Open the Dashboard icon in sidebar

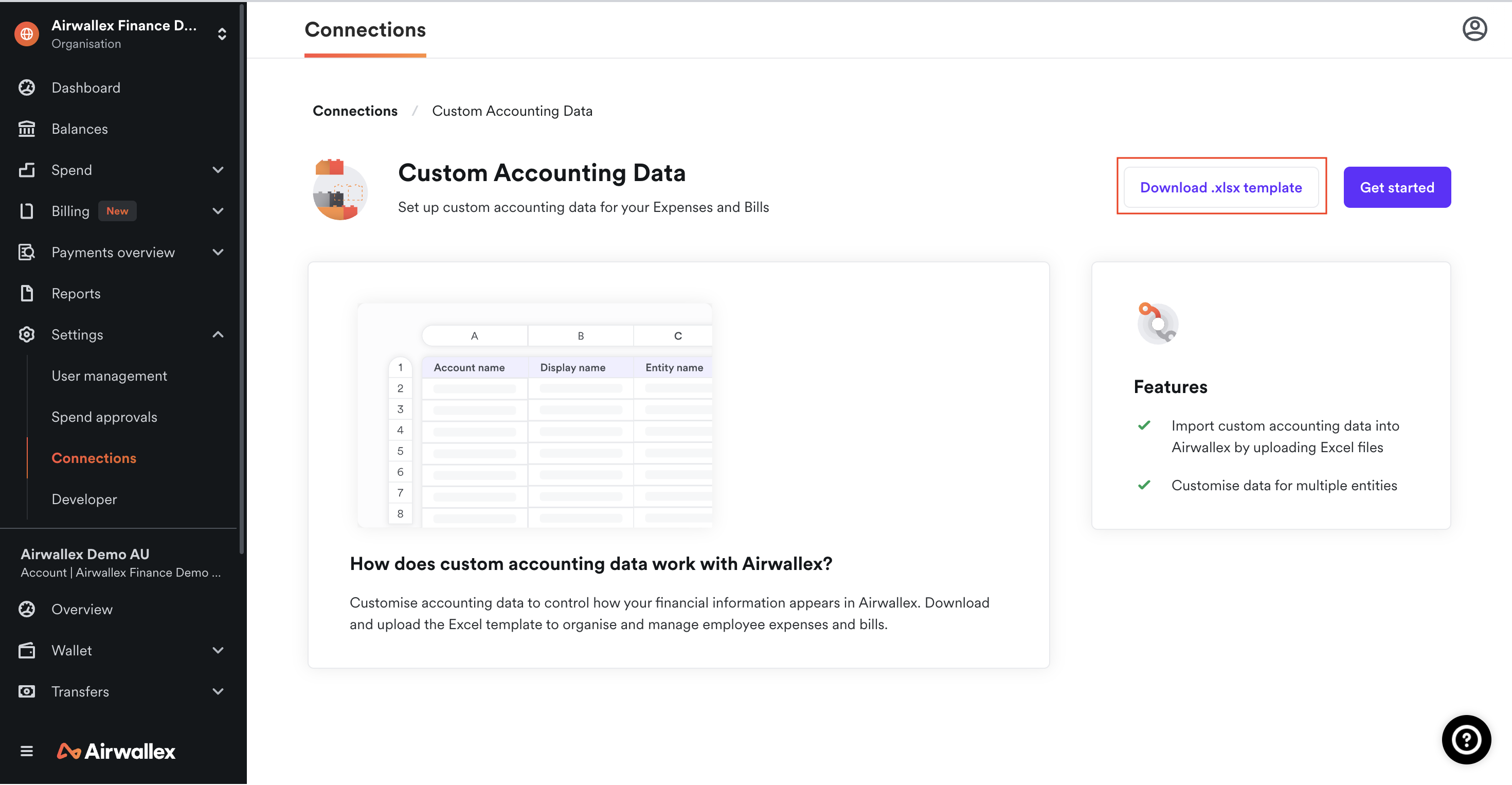26,87
